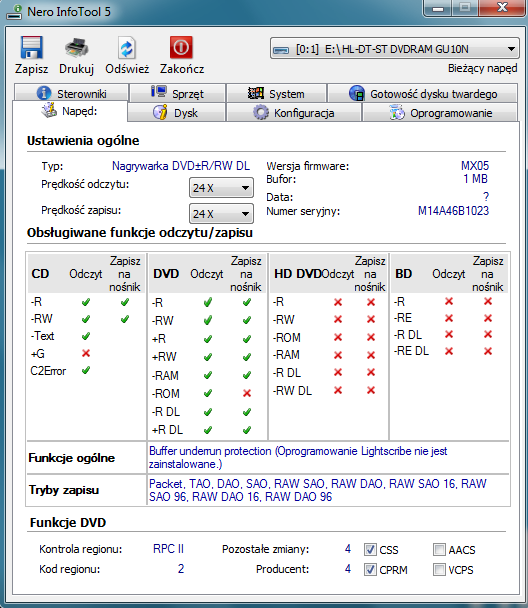Enable the AACS checkbox
Viewport: 528px width, 608px height.
(x=439, y=549)
